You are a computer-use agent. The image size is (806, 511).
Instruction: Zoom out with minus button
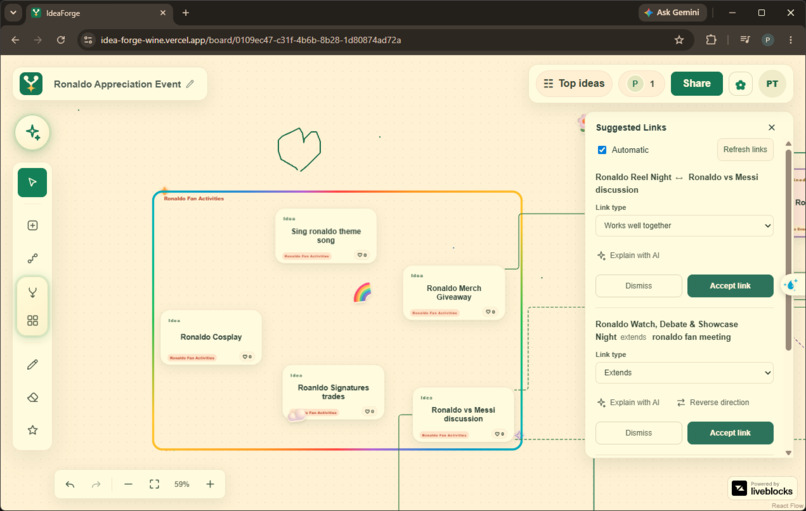[x=129, y=484]
